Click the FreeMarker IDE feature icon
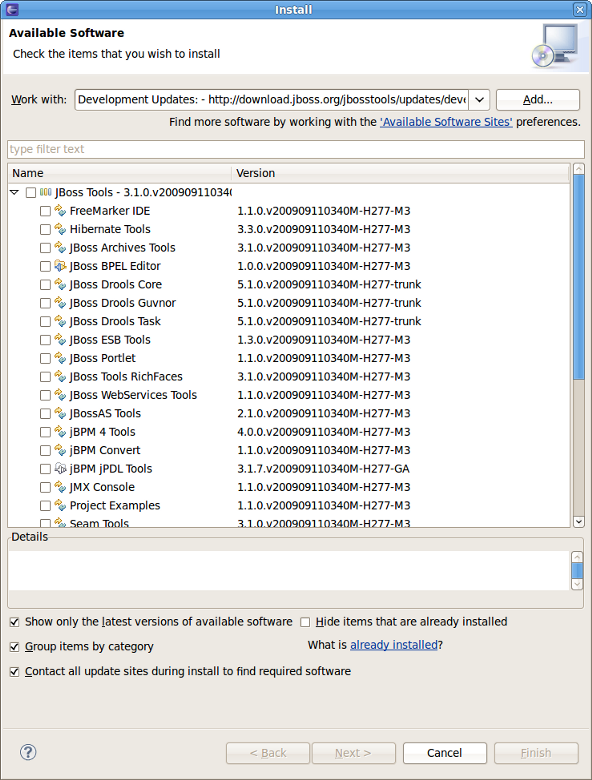Viewport: 592px width, 780px height. tap(60, 210)
